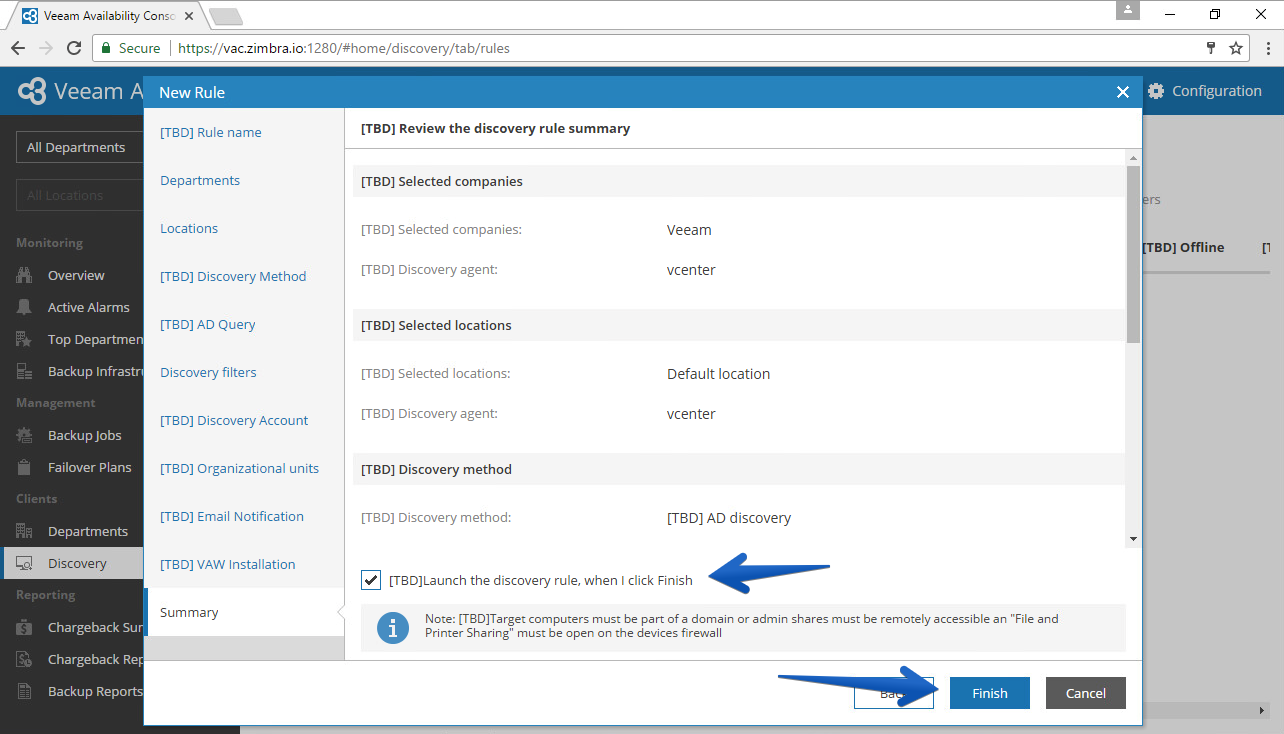Switch to Discovery Method step
This screenshot has width=1284, height=734.
pyautogui.click(x=233, y=276)
